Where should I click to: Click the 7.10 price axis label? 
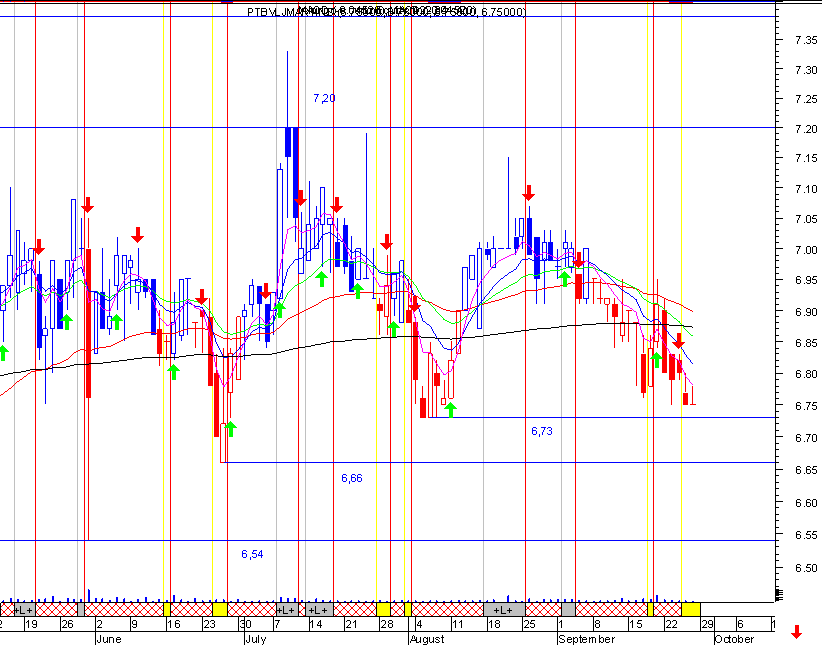806,189
